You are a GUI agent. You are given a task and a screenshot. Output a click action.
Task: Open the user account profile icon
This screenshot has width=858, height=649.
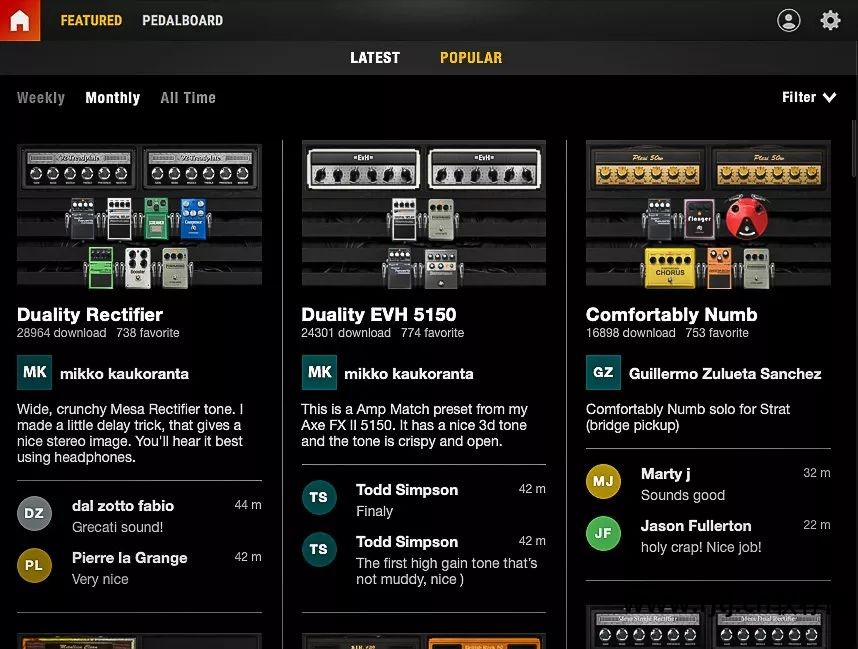[x=789, y=20]
